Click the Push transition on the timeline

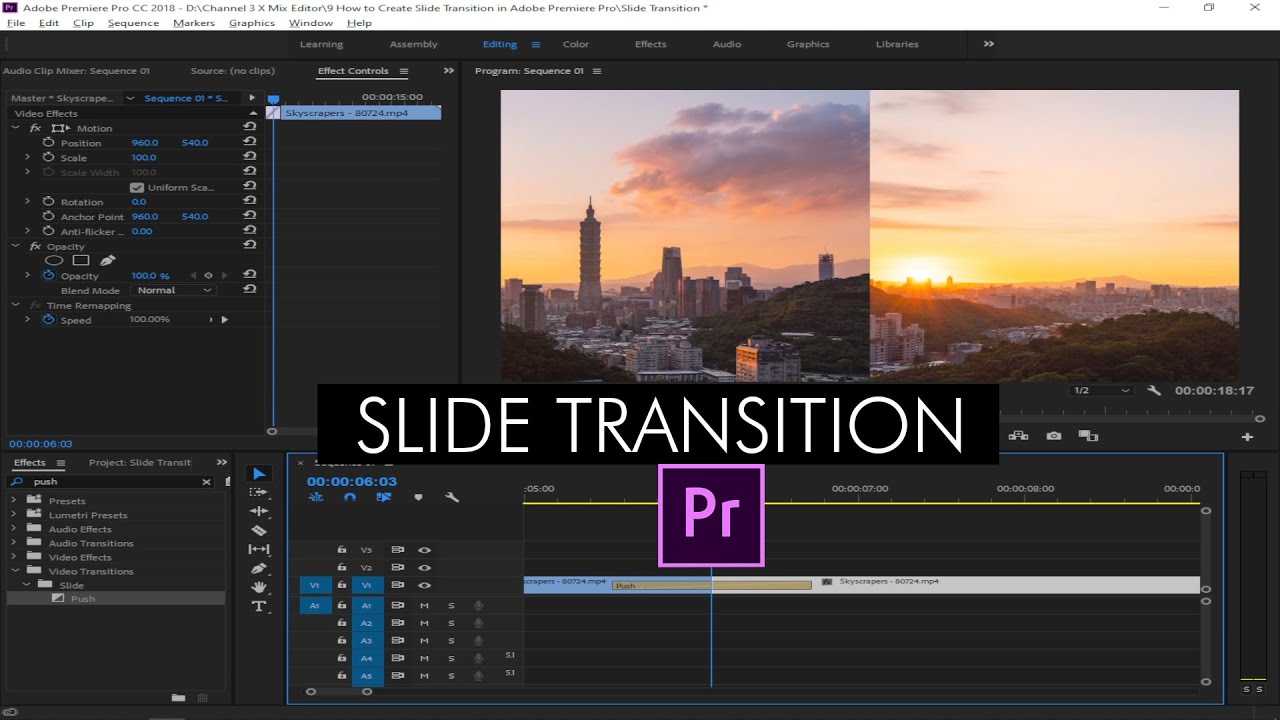pos(711,585)
